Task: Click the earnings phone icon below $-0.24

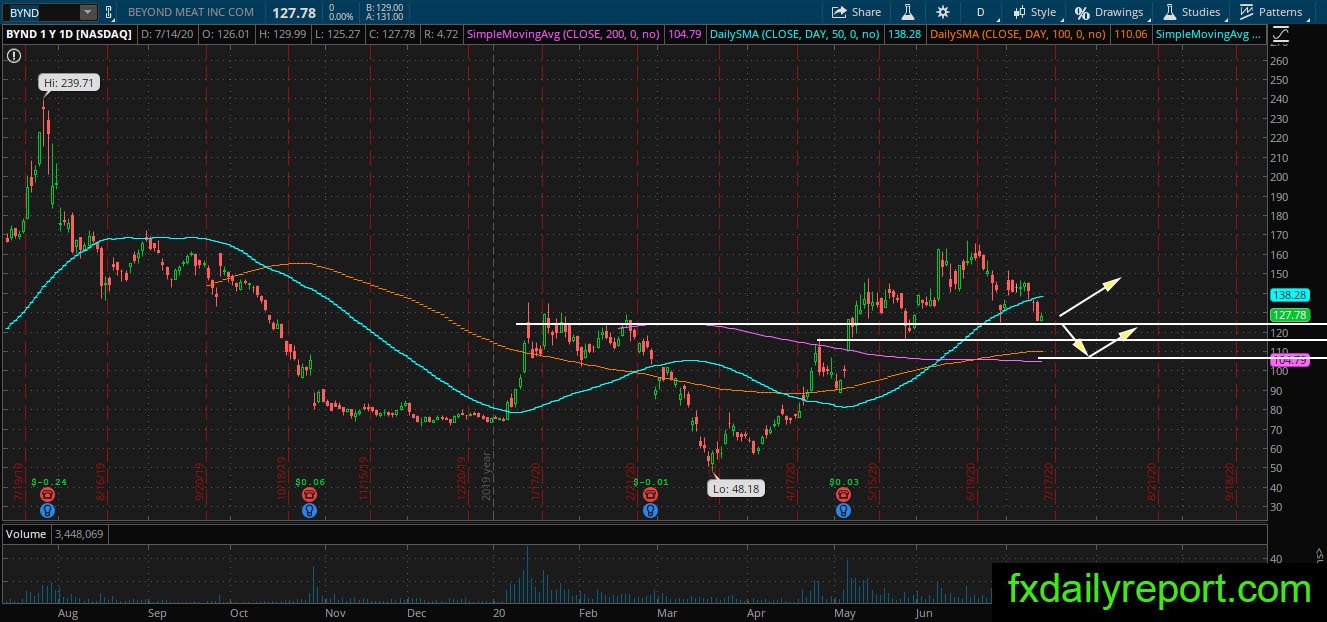Action: [46, 495]
